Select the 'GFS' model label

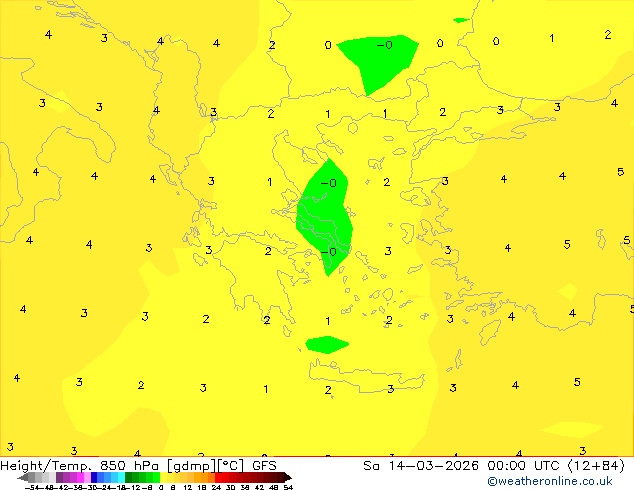[x=264, y=466]
